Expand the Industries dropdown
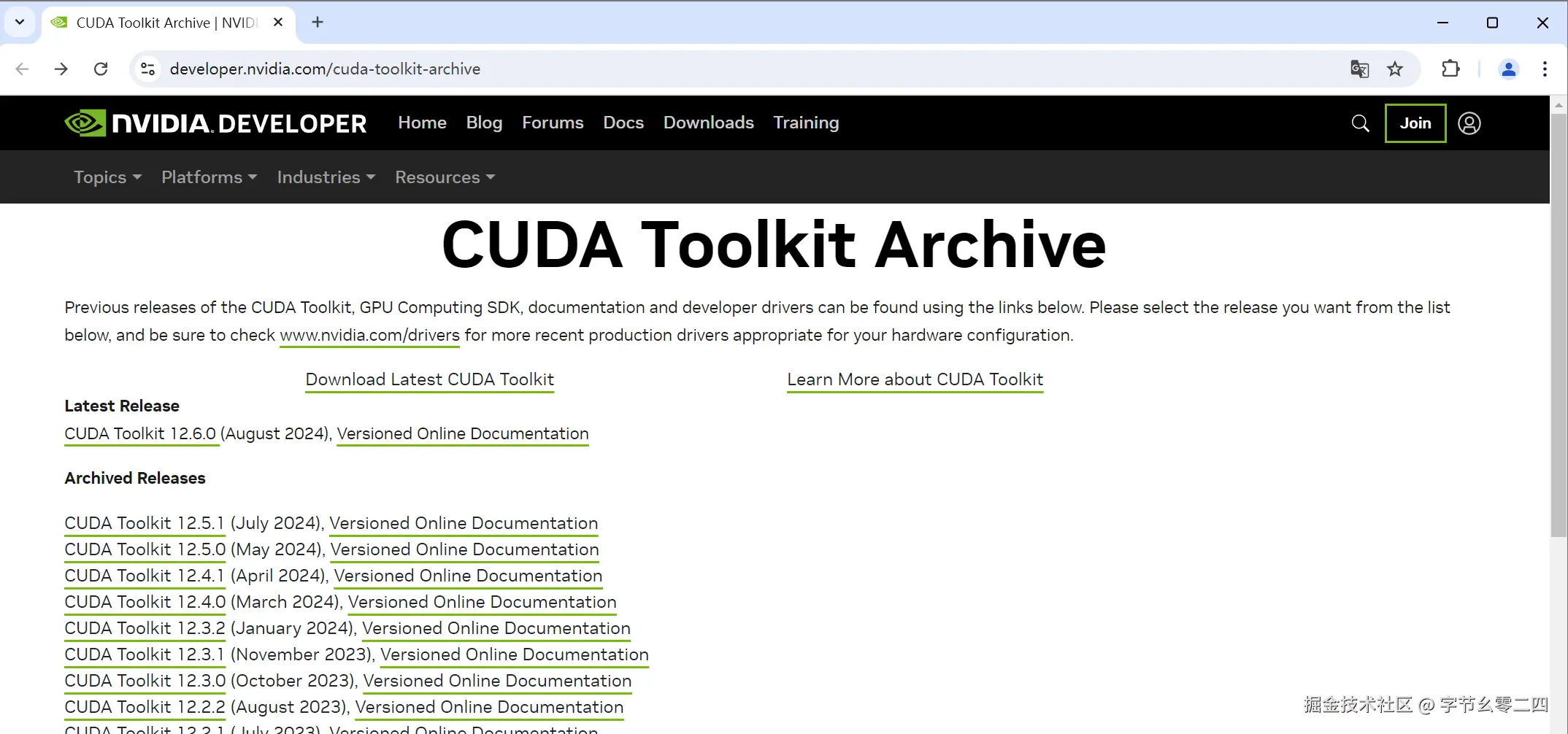This screenshot has width=1568, height=734. pos(326,177)
